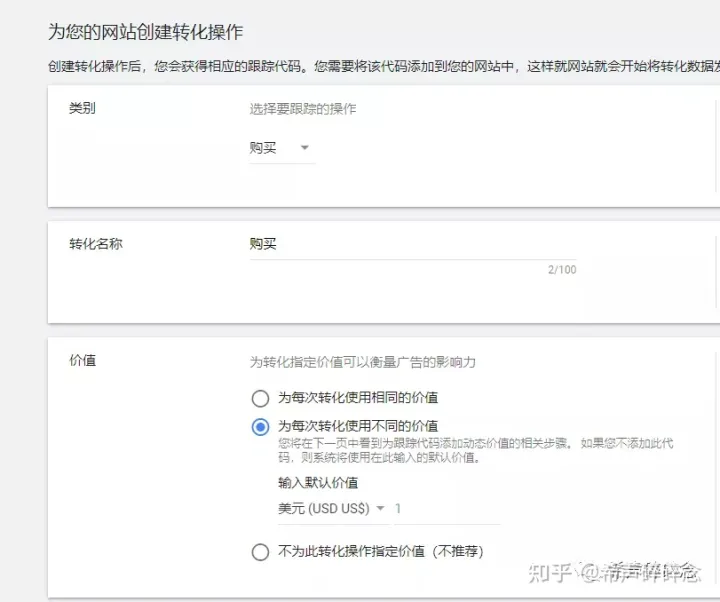Screen dimensions: 720x602
Task: Select 为每次转化使用不同的价值 radio button
Action: [260, 427]
